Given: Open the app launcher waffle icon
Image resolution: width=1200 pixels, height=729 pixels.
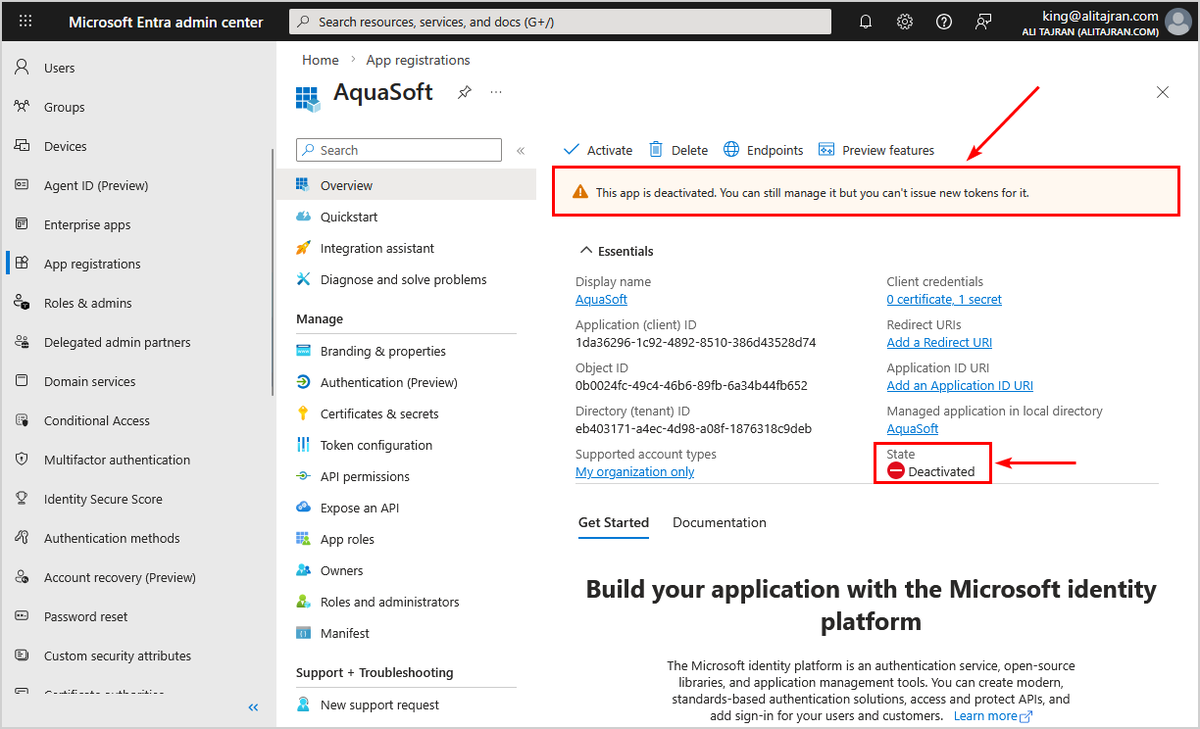Looking at the screenshot, I should tap(26, 21).
